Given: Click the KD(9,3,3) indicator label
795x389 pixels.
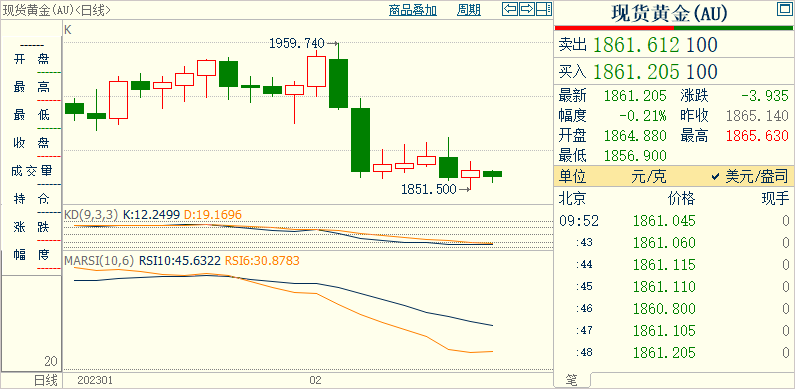Looking at the screenshot, I should point(91,215).
